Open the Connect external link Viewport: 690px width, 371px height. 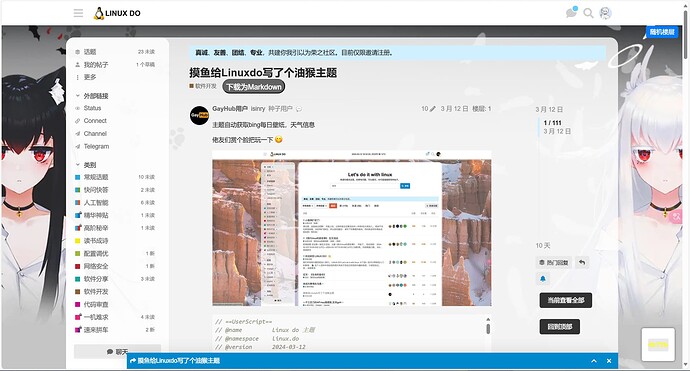(x=95, y=121)
